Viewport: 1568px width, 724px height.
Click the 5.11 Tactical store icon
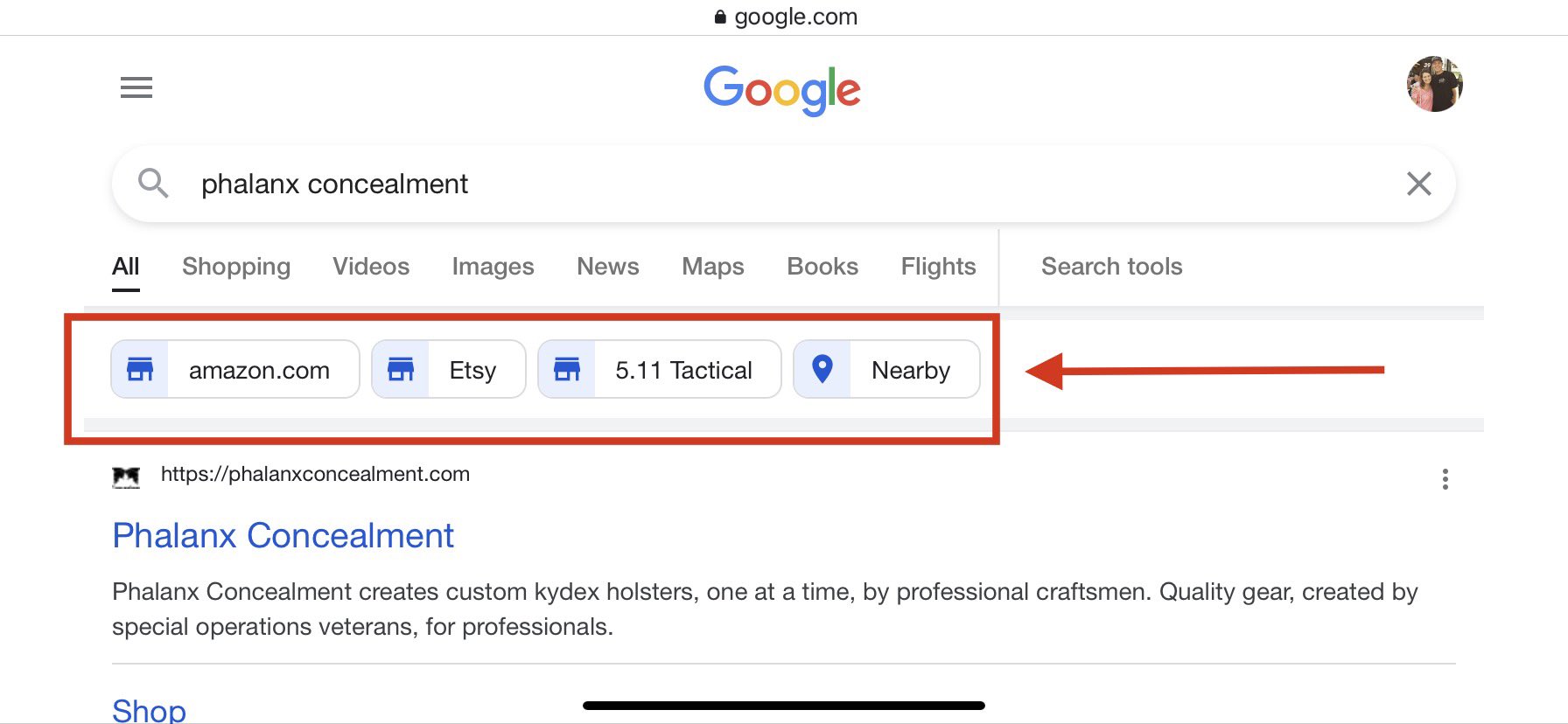pyautogui.click(x=567, y=370)
